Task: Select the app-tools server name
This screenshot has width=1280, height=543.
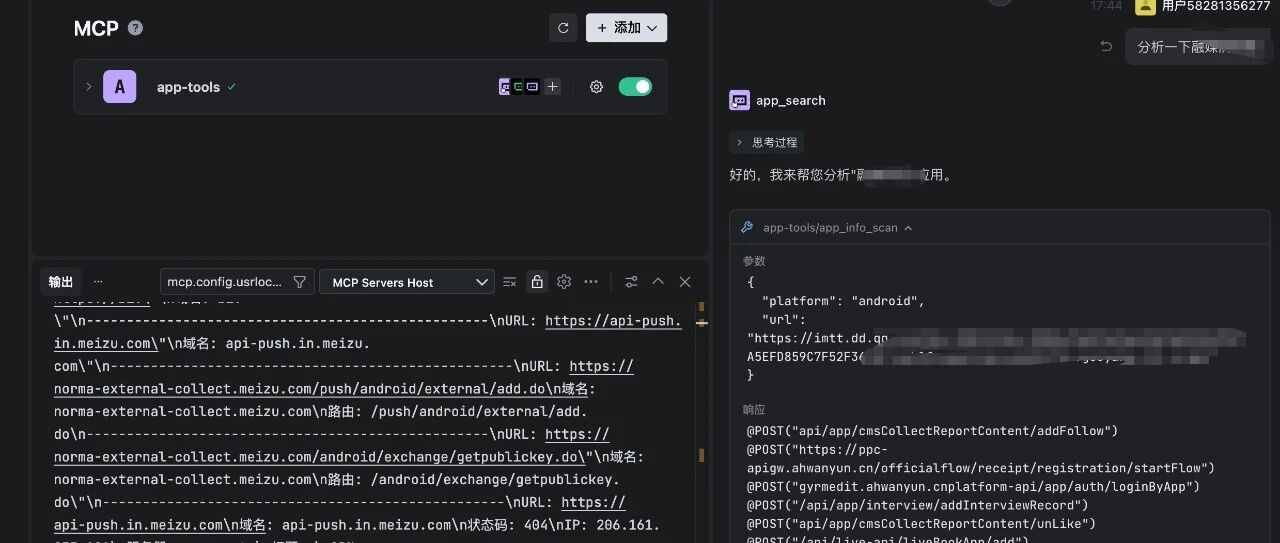Action: pos(188,87)
